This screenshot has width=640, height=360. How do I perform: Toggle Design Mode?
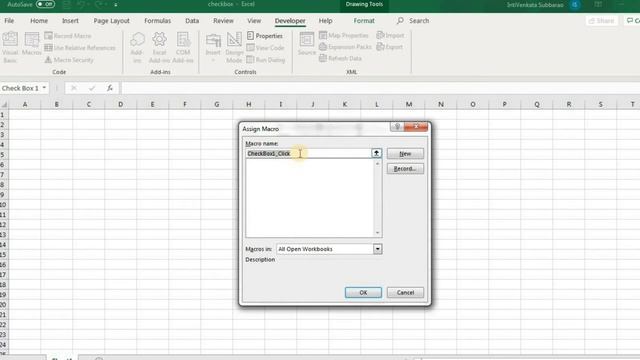click(234, 48)
